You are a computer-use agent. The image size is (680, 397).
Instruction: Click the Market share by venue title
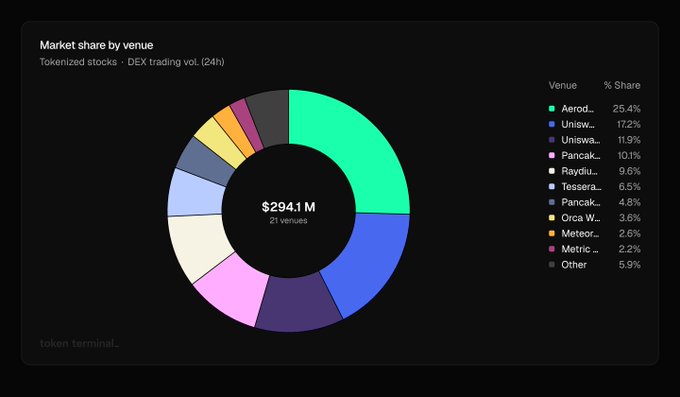pyautogui.click(x=96, y=45)
